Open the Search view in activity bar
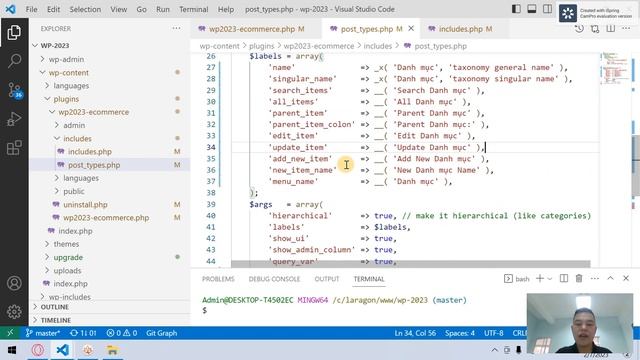The image size is (640, 360). (x=14, y=61)
